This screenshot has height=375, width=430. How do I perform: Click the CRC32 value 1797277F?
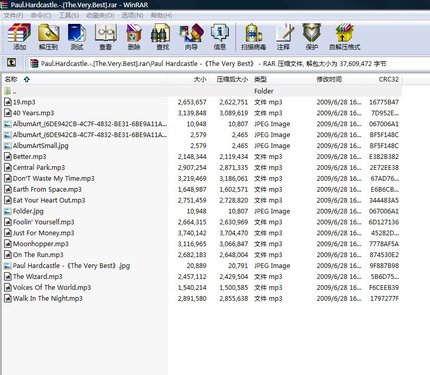(x=384, y=298)
